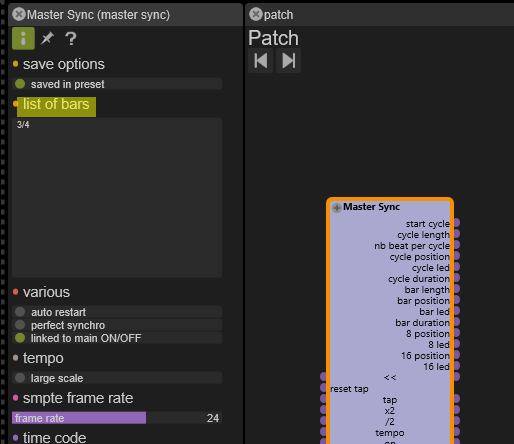Click the pin icon in Master Sync panel

click(x=47, y=38)
